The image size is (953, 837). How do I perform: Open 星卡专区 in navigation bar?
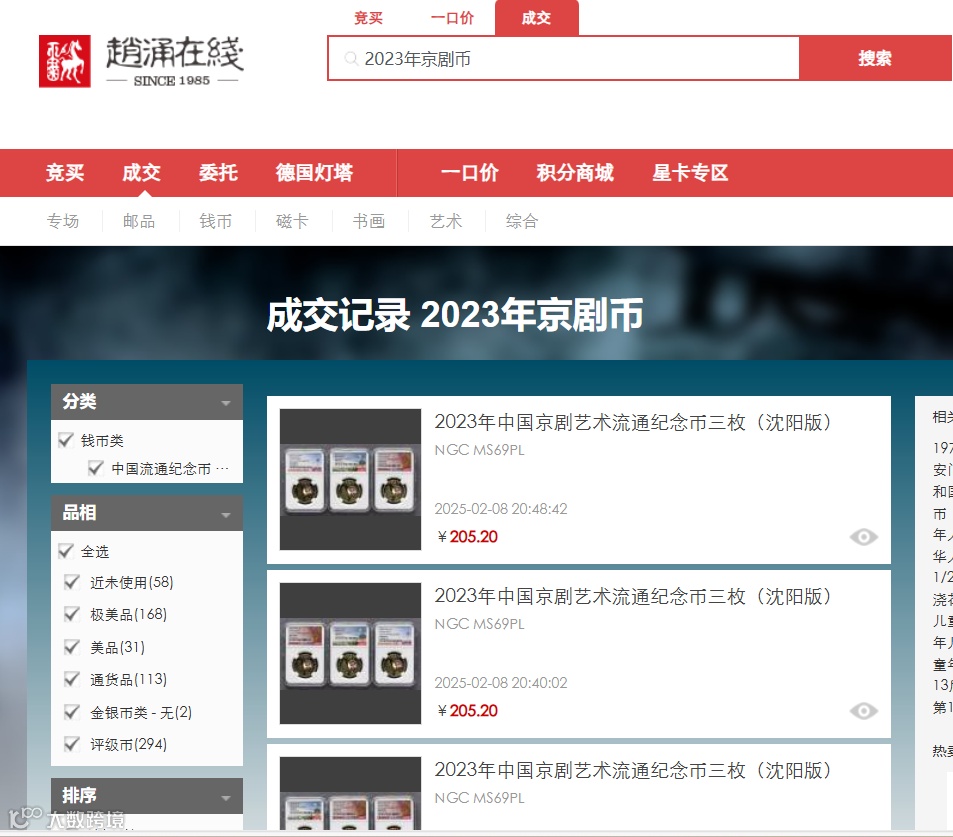(x=690, y=173)
